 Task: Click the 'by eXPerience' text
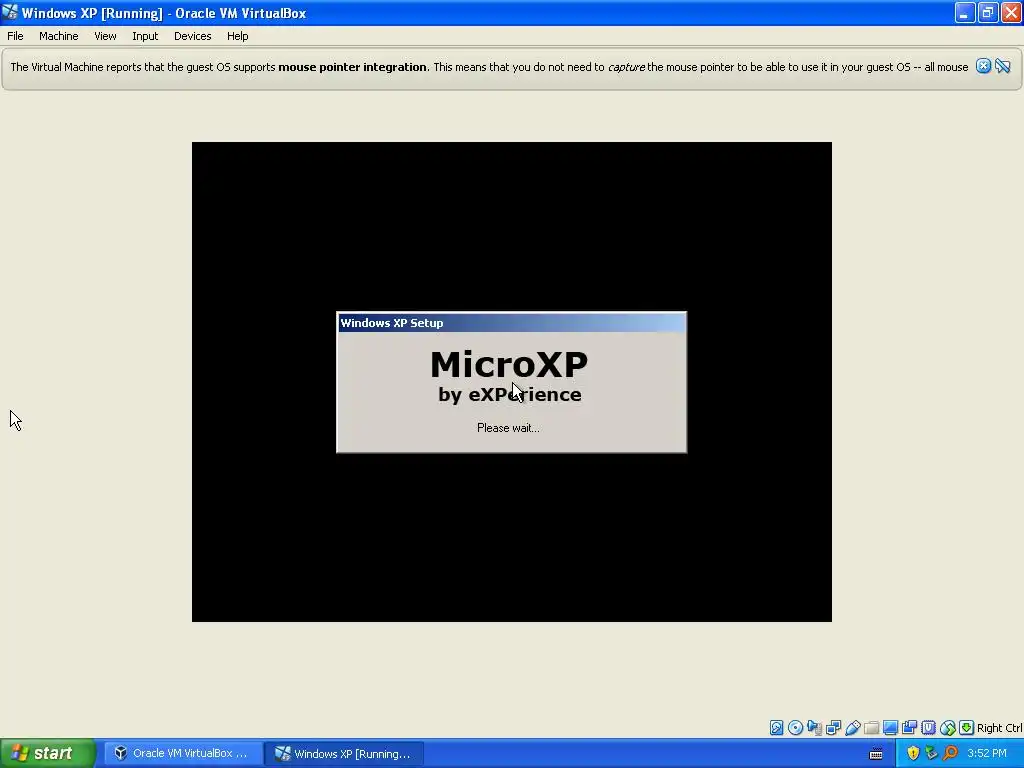(509, 394)
